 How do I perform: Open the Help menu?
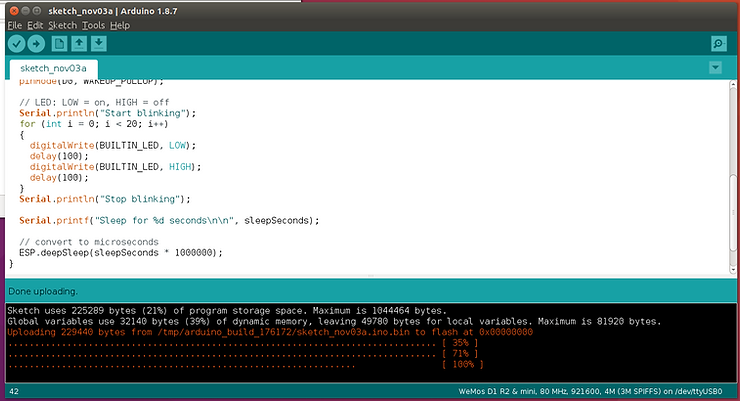tap(120, 25)
